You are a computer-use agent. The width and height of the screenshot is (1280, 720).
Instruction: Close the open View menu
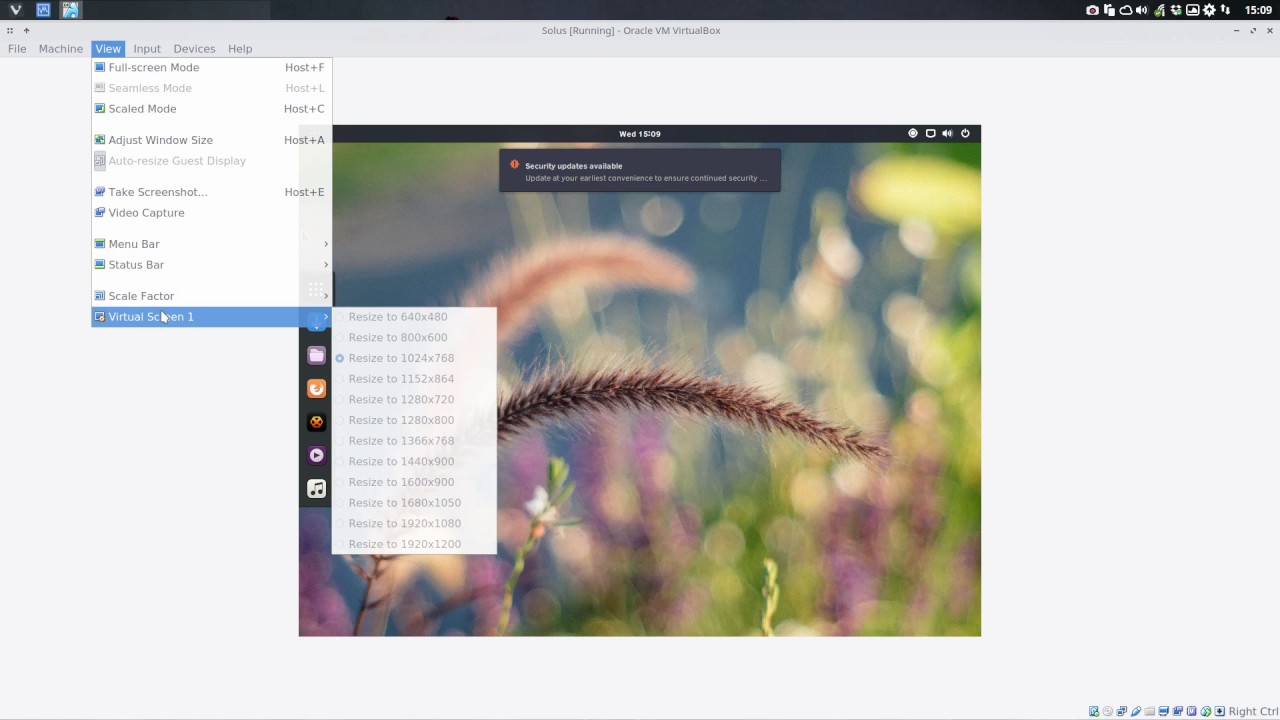(108, 48)
